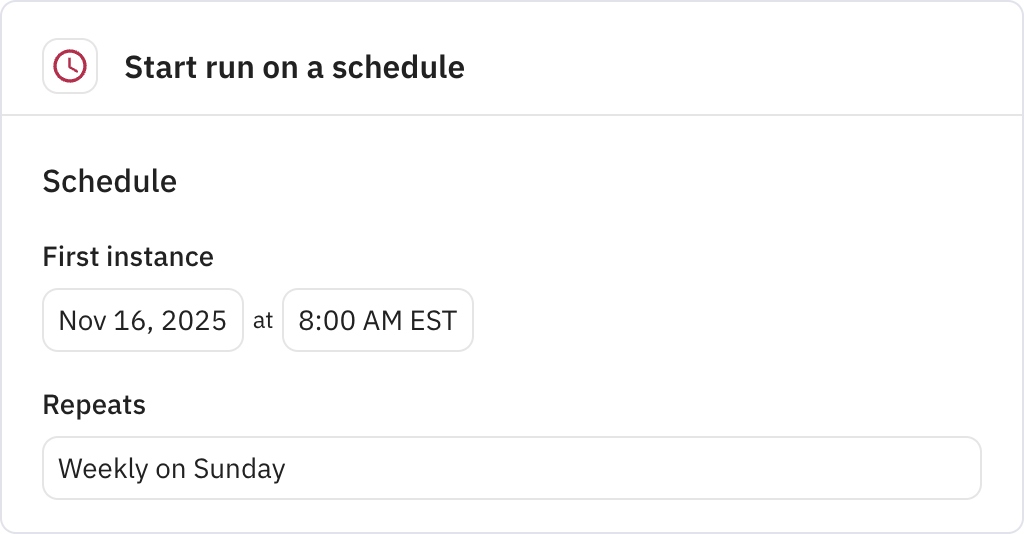Click inside the Repeats selection box
Viewport: 1024px width, 534px height.
tap(512, 468)
